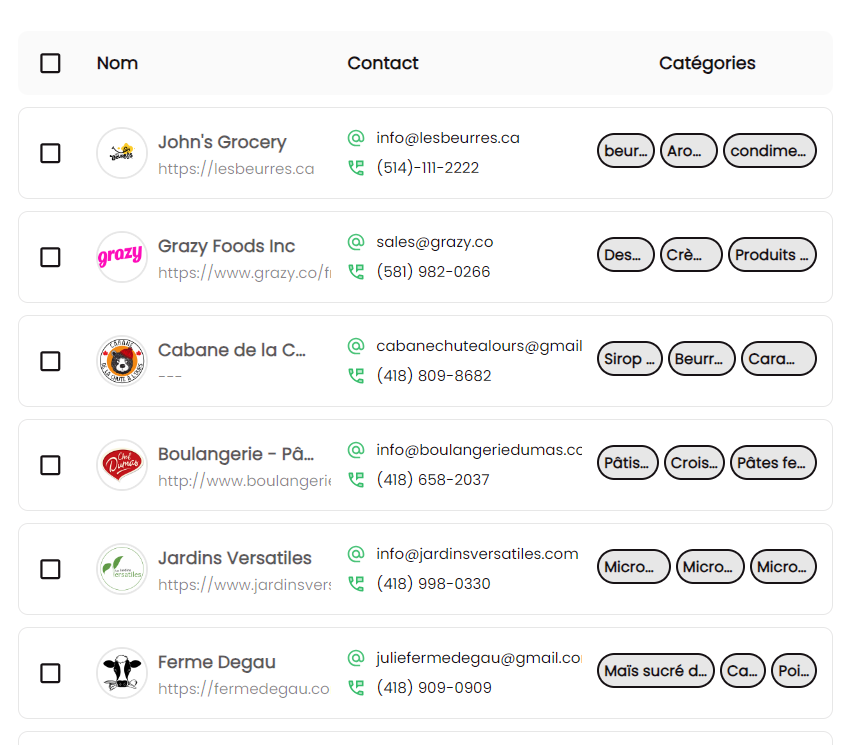The width and height of the screenshot is (855, 745).
Task: Tick the Ferme Degau row checkbox
Action: coord(50,673)
